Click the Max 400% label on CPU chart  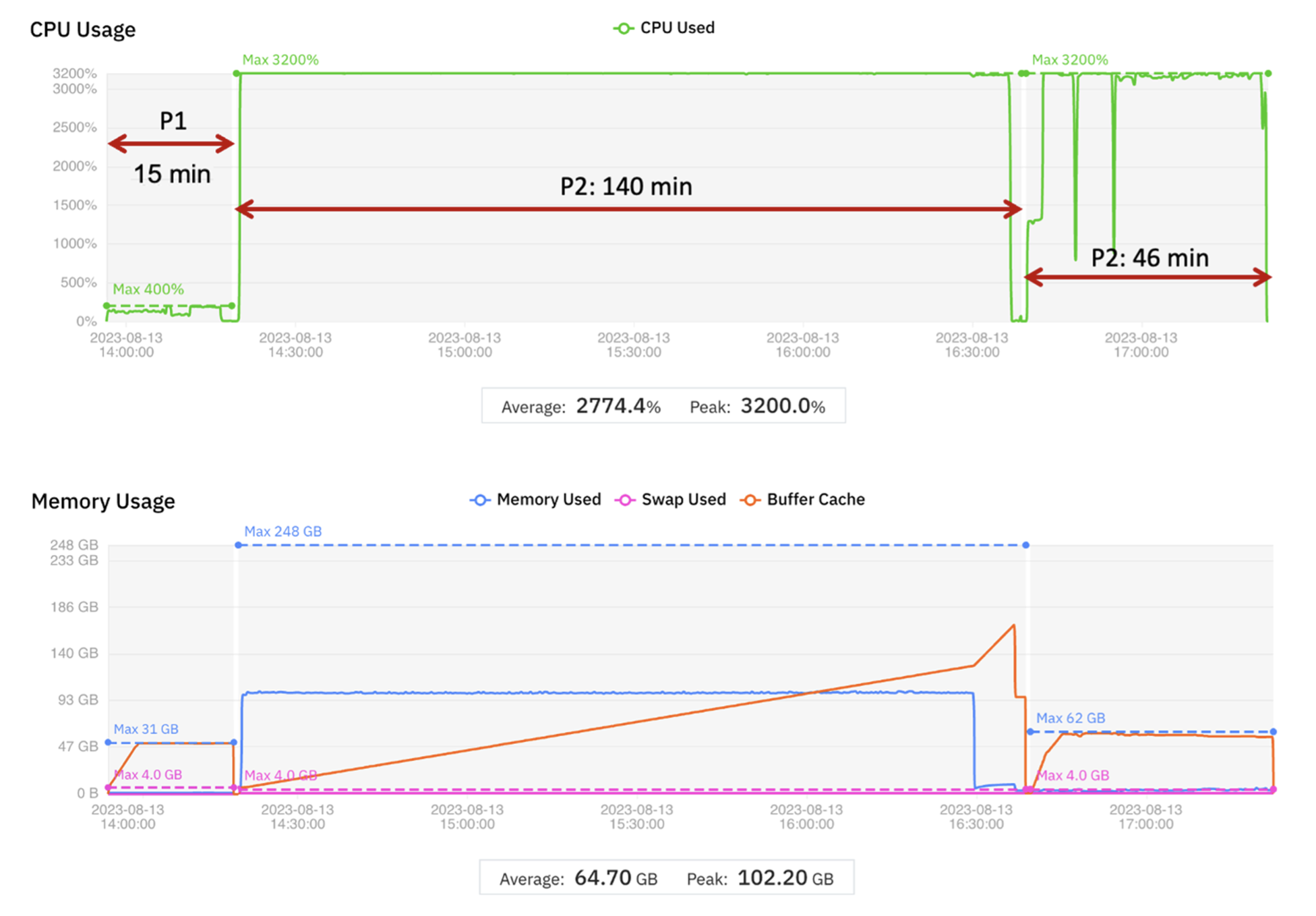148,289
